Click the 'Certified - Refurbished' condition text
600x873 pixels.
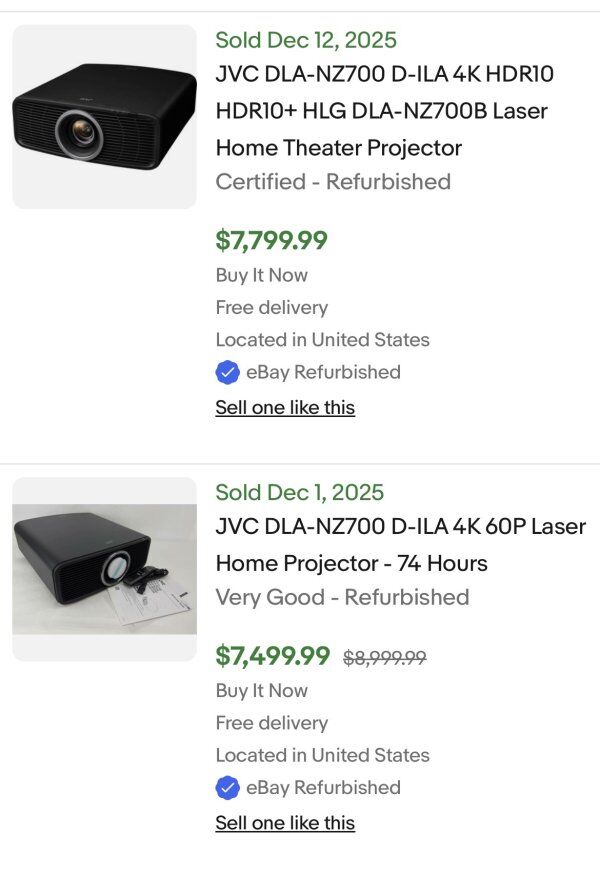pos(333,181)
